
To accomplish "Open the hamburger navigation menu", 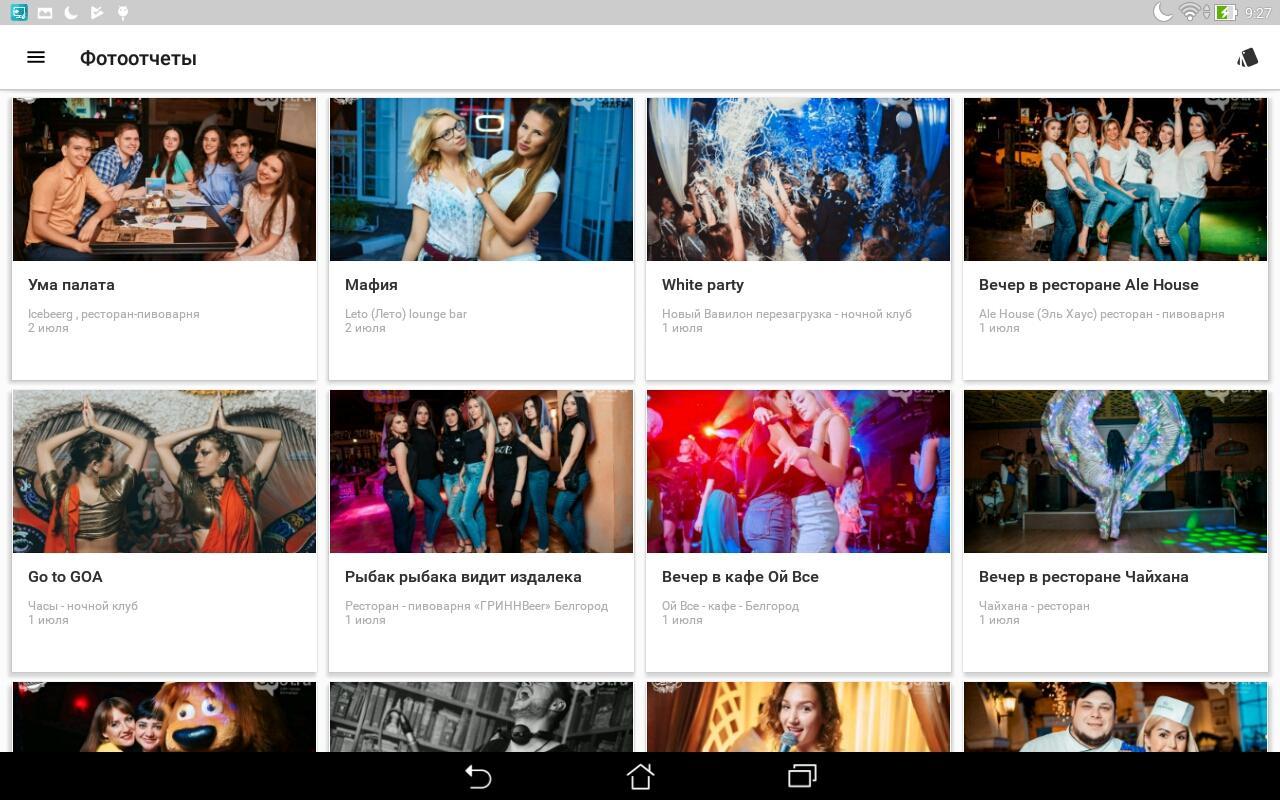I will tap(36, 57).
